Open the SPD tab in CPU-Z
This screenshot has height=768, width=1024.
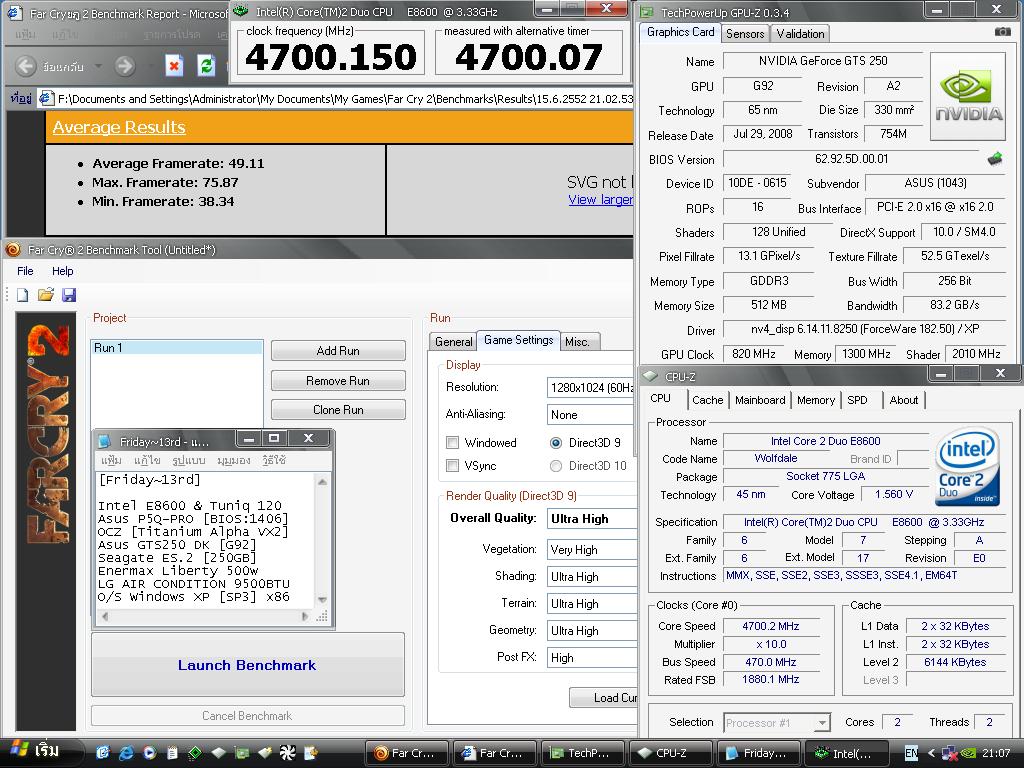click(857, 400)
